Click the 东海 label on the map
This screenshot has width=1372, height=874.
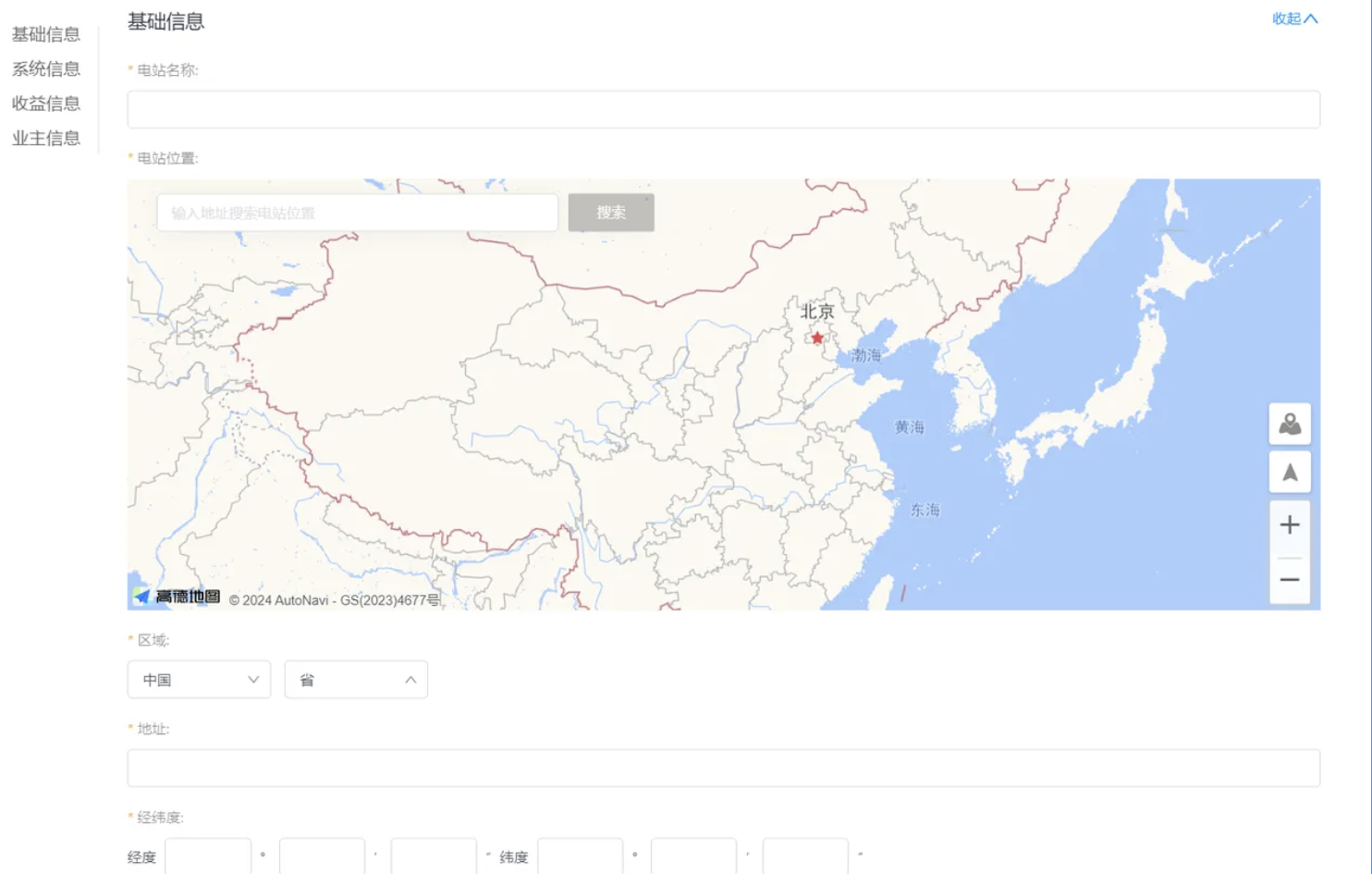pyautogui.click(x=925, y=510)
